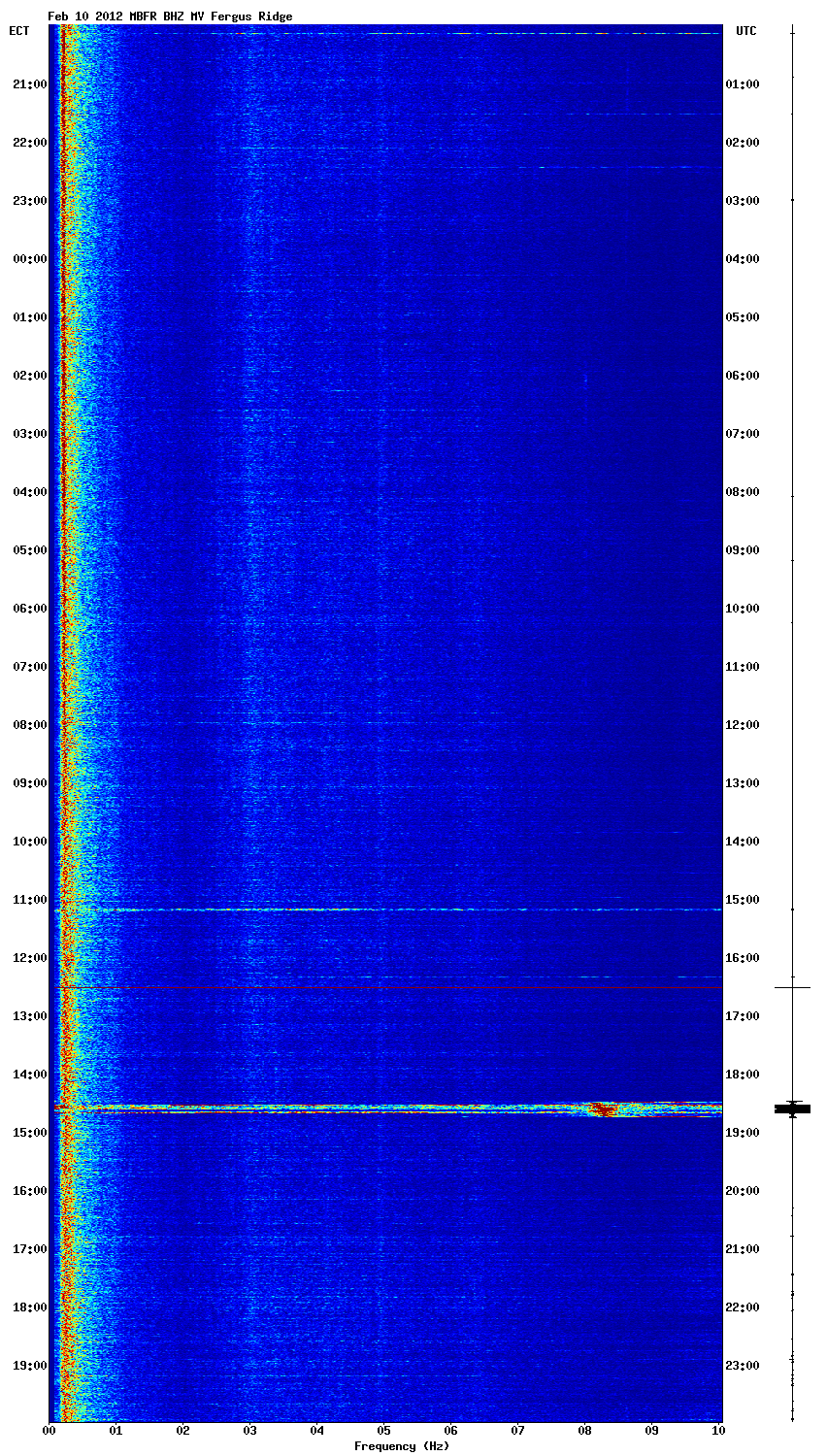Viewport: 827px width, 1456px height.
Task: Select '15:00' on the right UTC axis
Action: pos(743,900)
